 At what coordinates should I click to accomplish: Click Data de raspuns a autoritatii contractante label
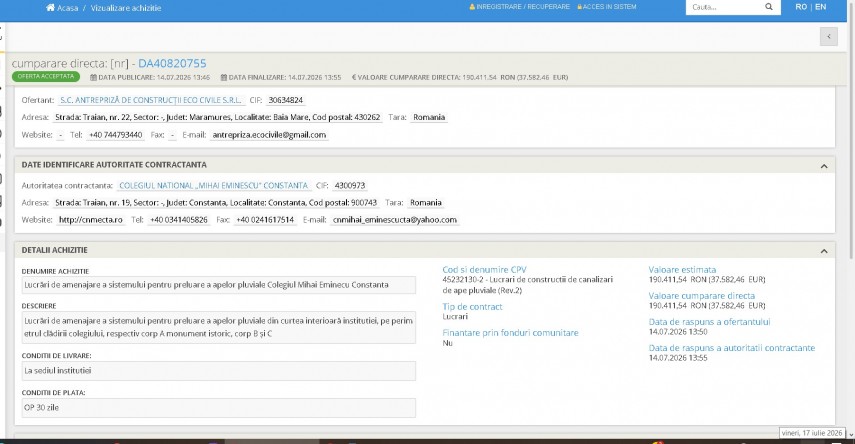(x=732, y=348)
